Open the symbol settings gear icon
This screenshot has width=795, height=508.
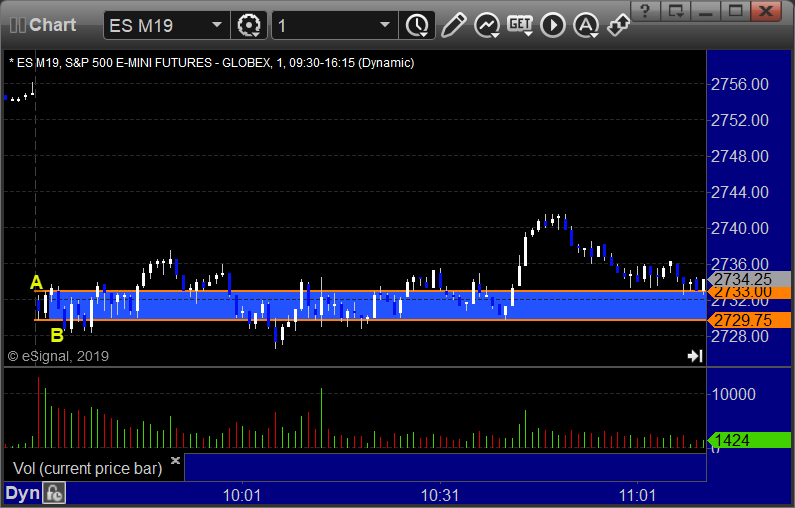pyautogui.click(x=249, y=25)
